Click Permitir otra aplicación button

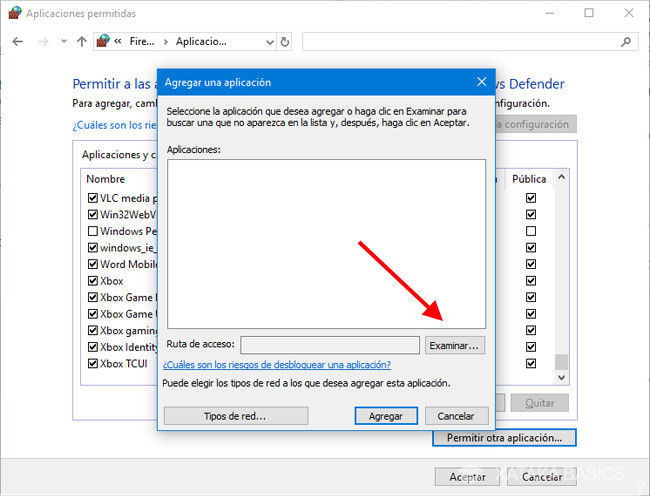point(504,438)
